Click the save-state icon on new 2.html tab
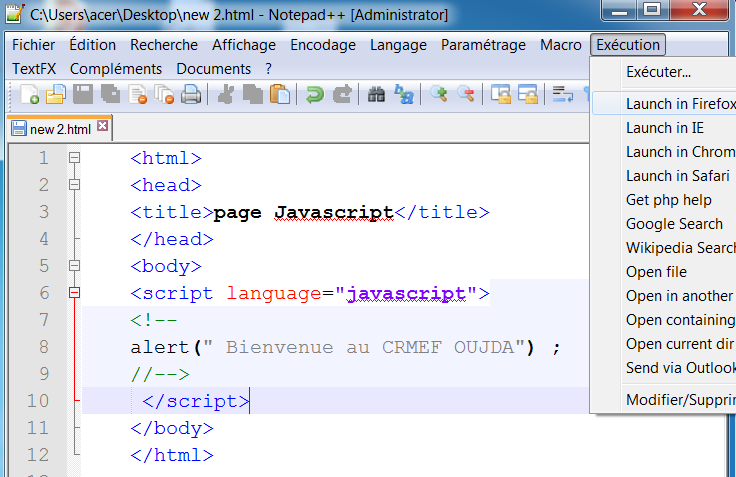 coord(19,128)
